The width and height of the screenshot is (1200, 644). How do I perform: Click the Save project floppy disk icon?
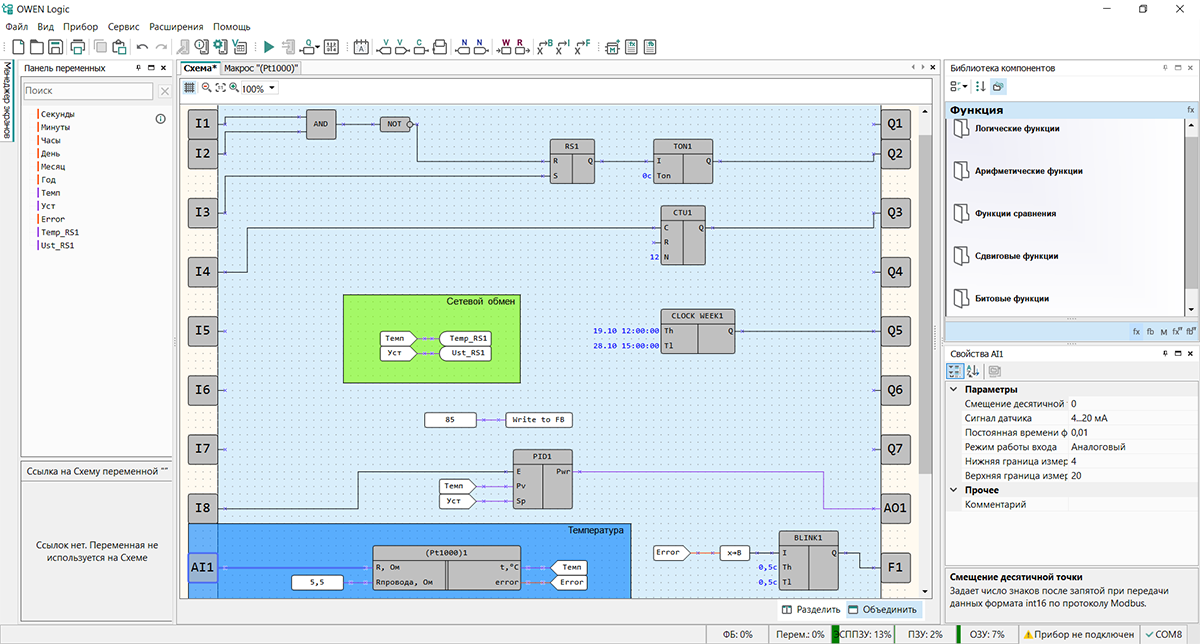click(56, 46)
